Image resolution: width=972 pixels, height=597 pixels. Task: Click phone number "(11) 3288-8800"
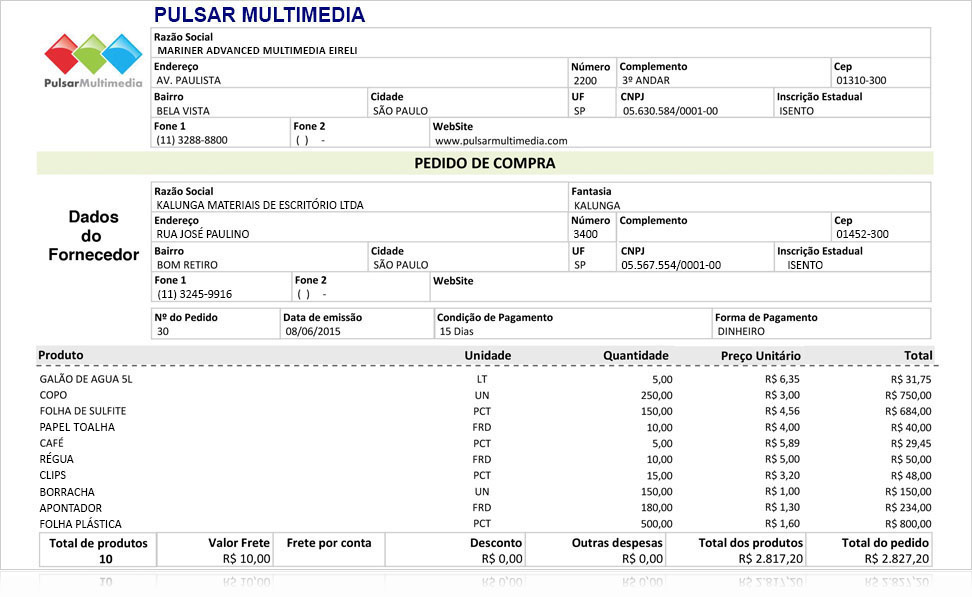tap(192, 140)
